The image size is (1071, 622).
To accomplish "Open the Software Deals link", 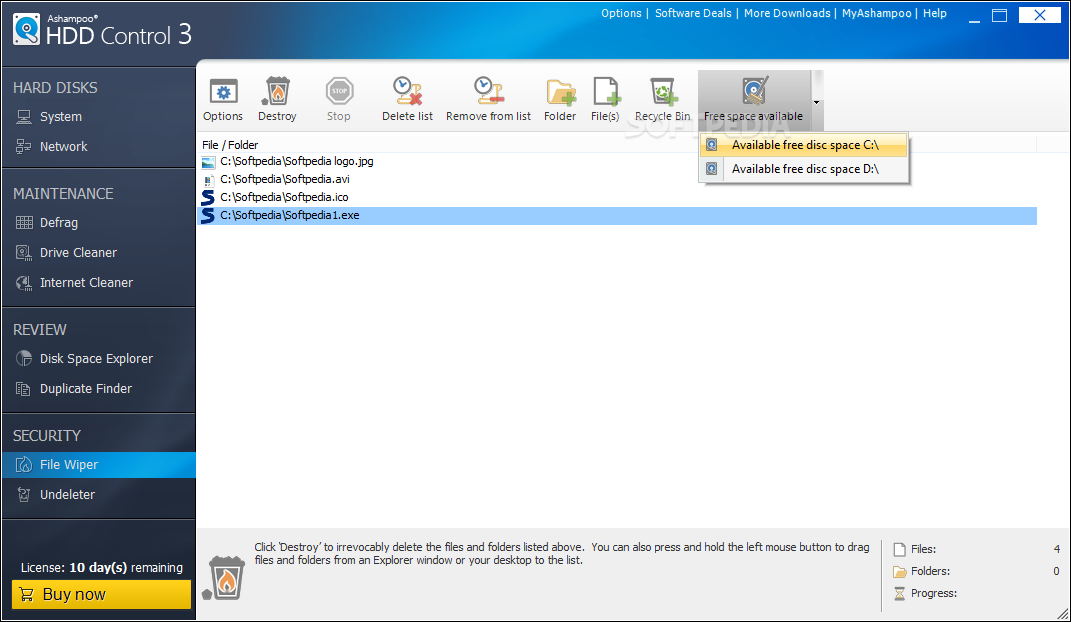I will (x=693, y=13).
